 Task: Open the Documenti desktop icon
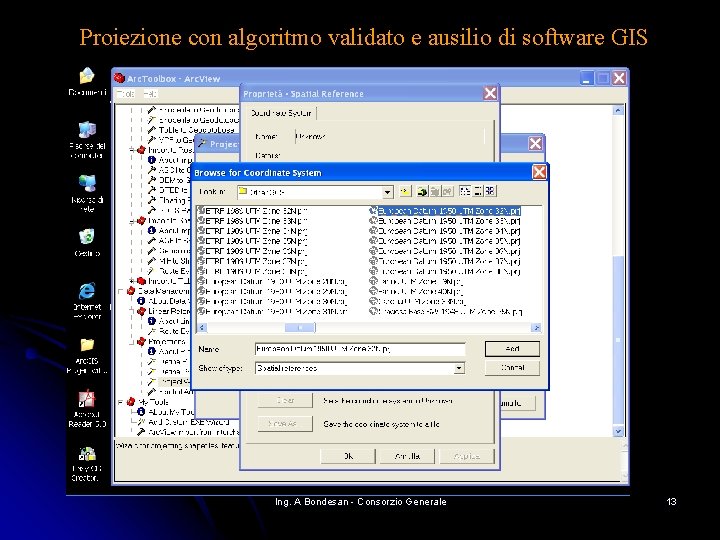[x=87, y=83]
